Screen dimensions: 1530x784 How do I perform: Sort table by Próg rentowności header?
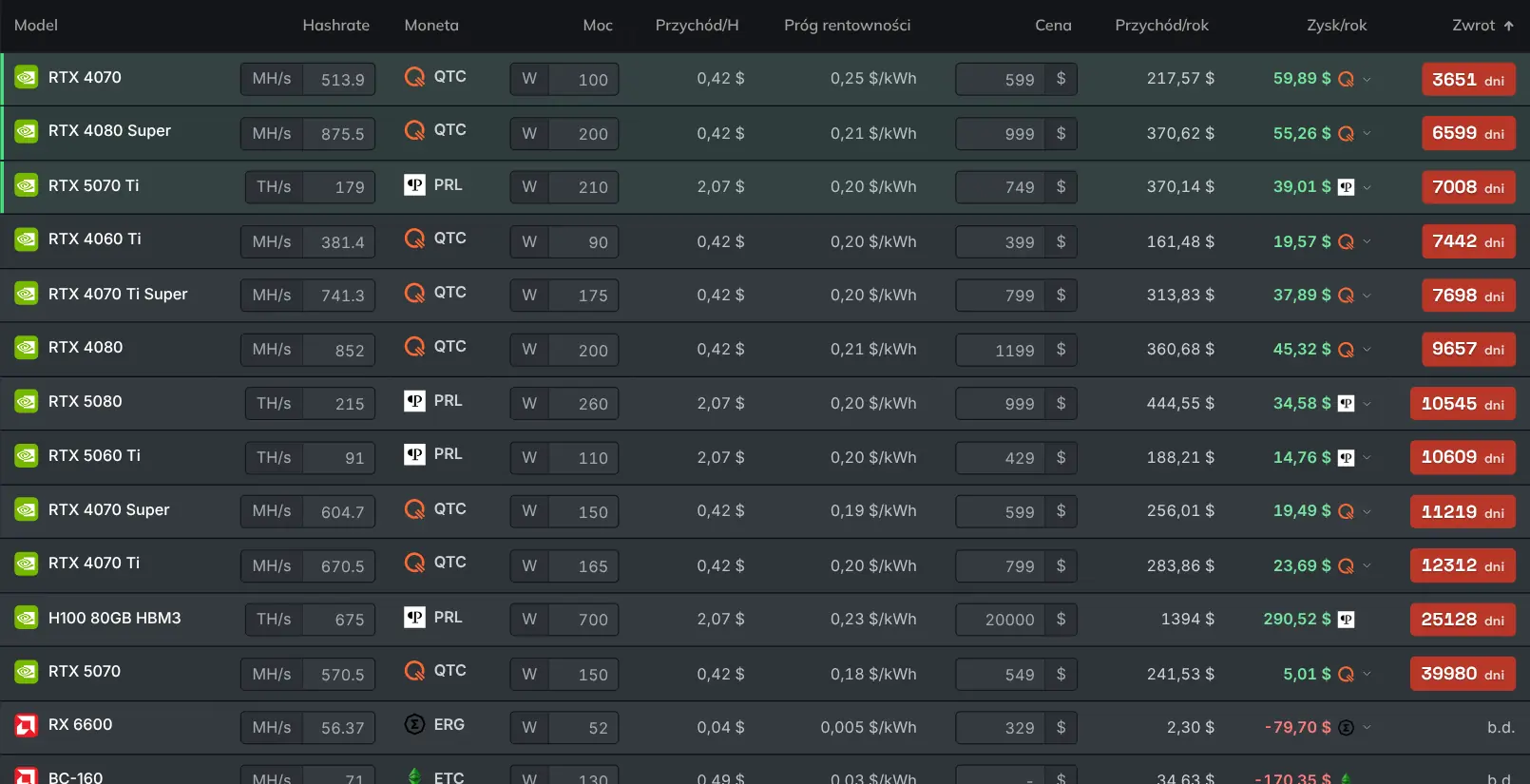tap(847, 26)
